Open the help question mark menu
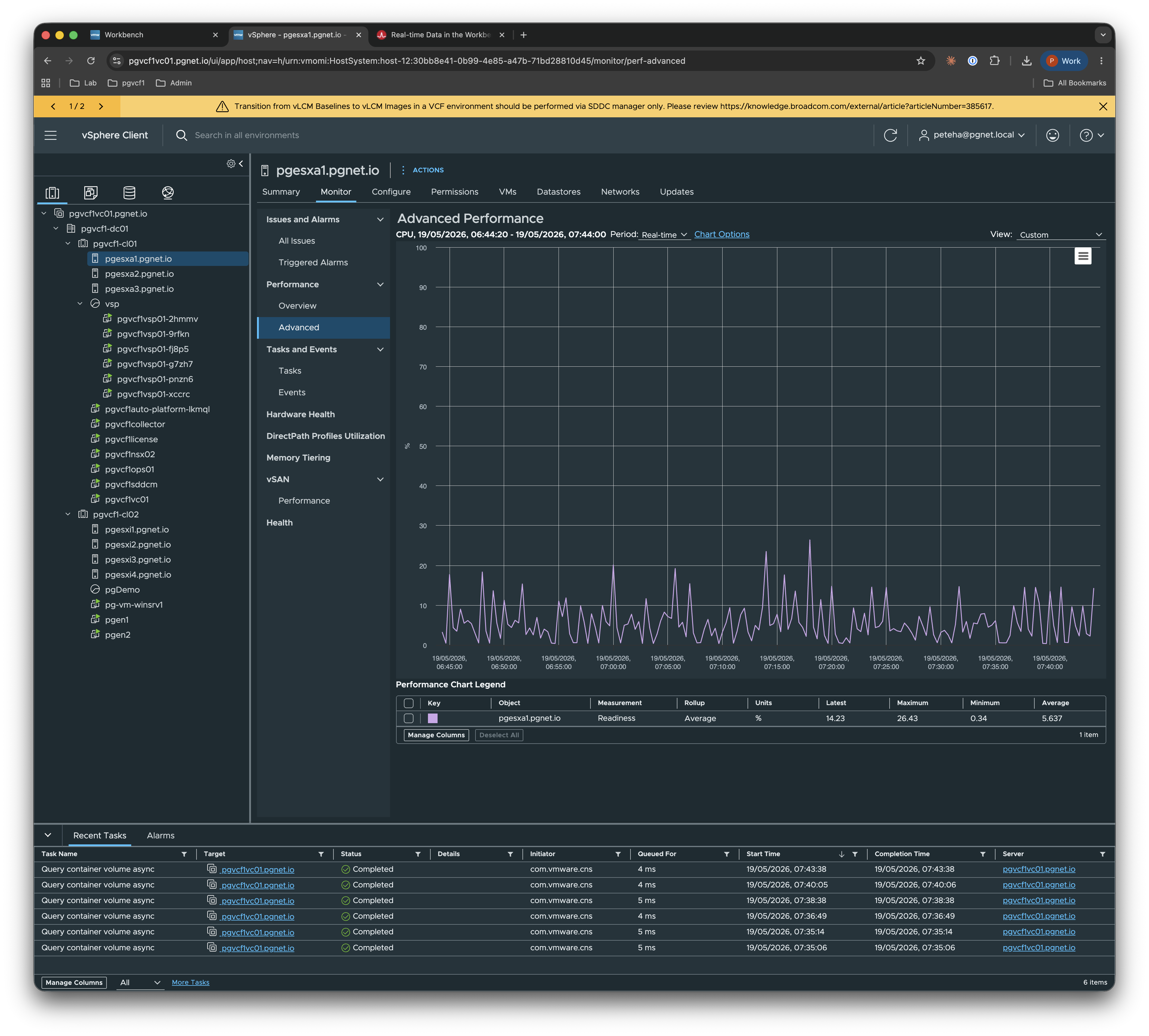 click(x=1092, y=135)
